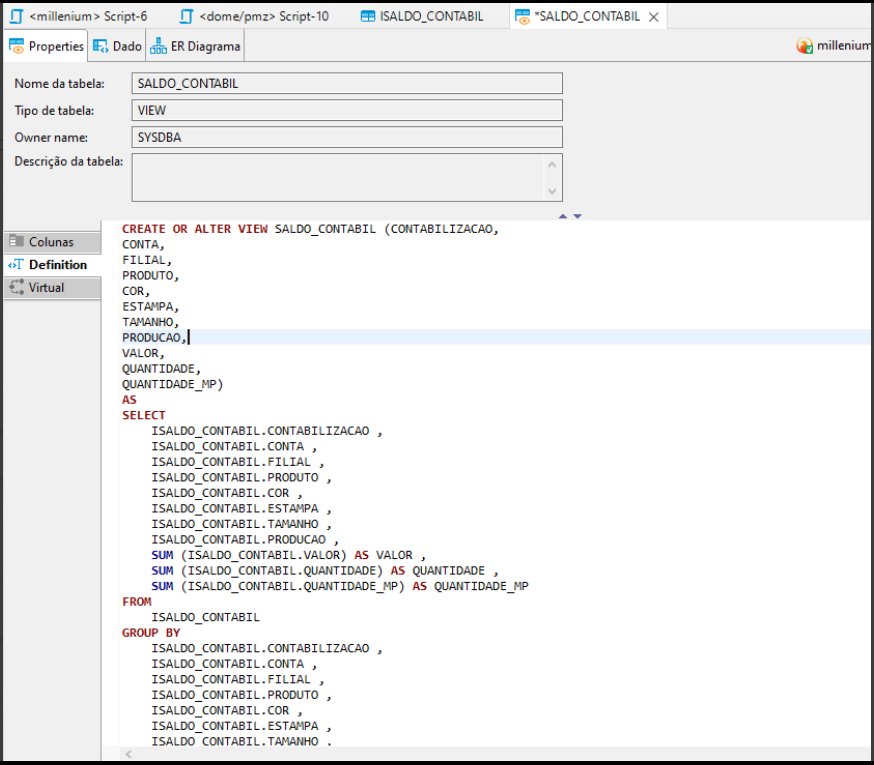
Task: Click the Colunas icon in side panel
Action: (x=16, y=242)
